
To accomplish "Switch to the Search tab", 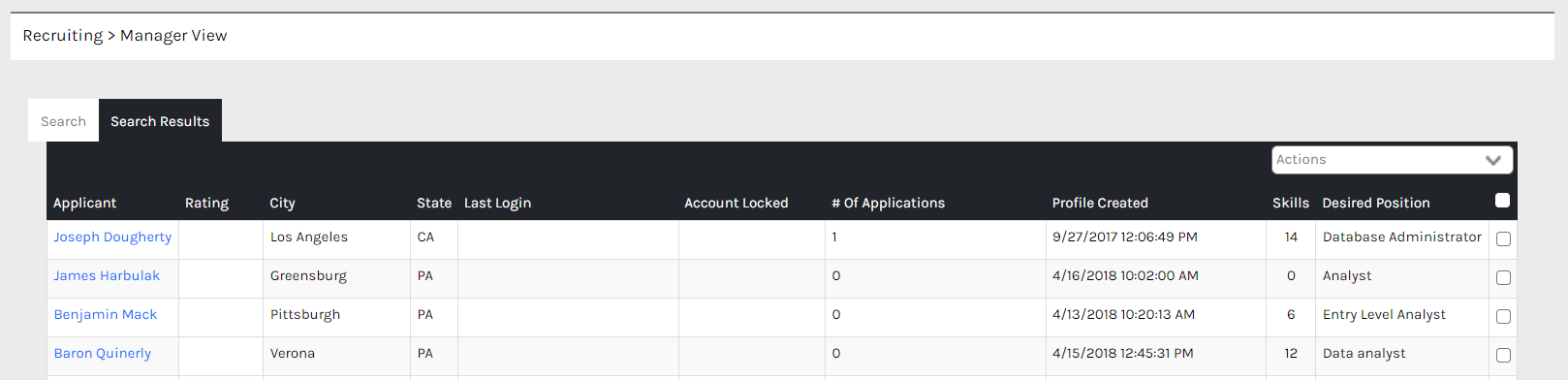I will click(63, 121).
